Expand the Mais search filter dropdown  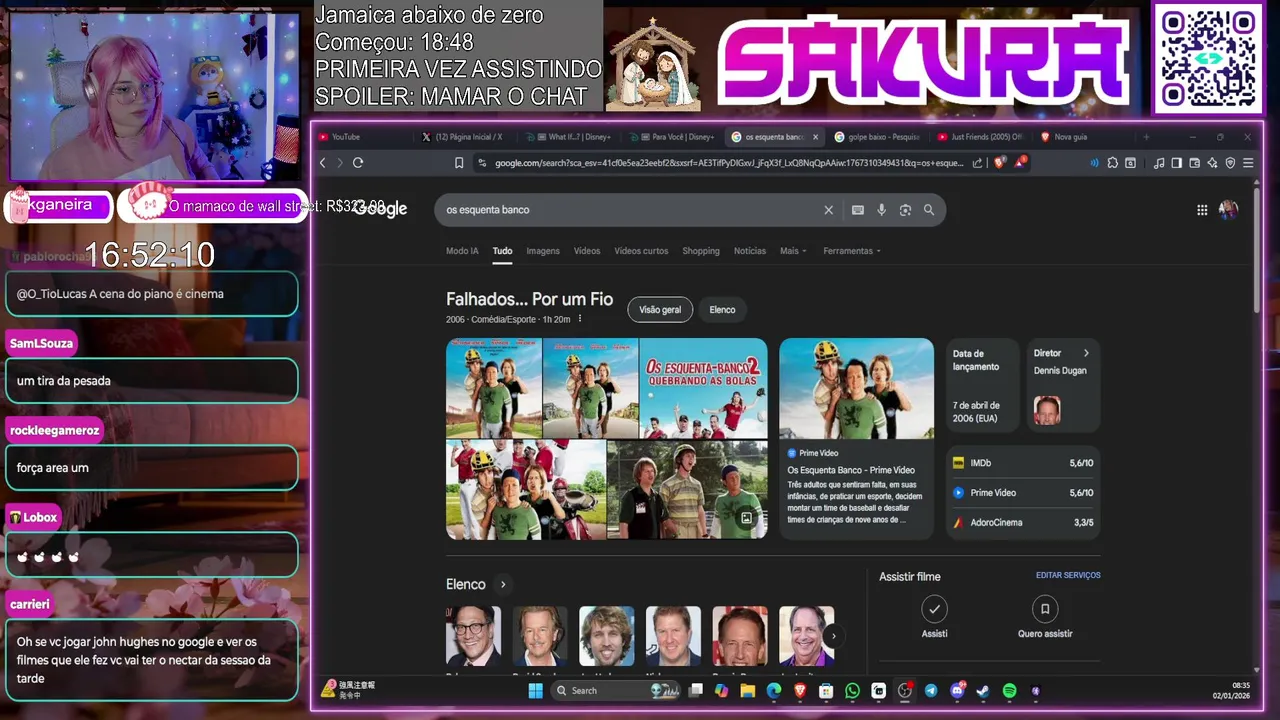click(x=793, y=251)
